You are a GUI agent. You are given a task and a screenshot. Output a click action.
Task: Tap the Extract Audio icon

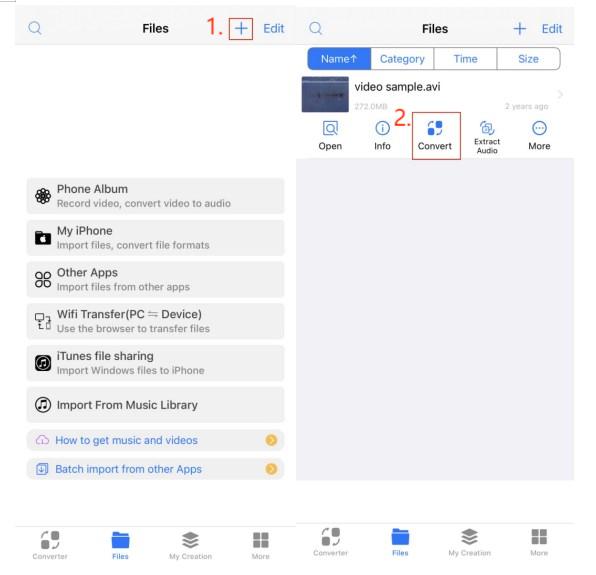click(487, 128)
